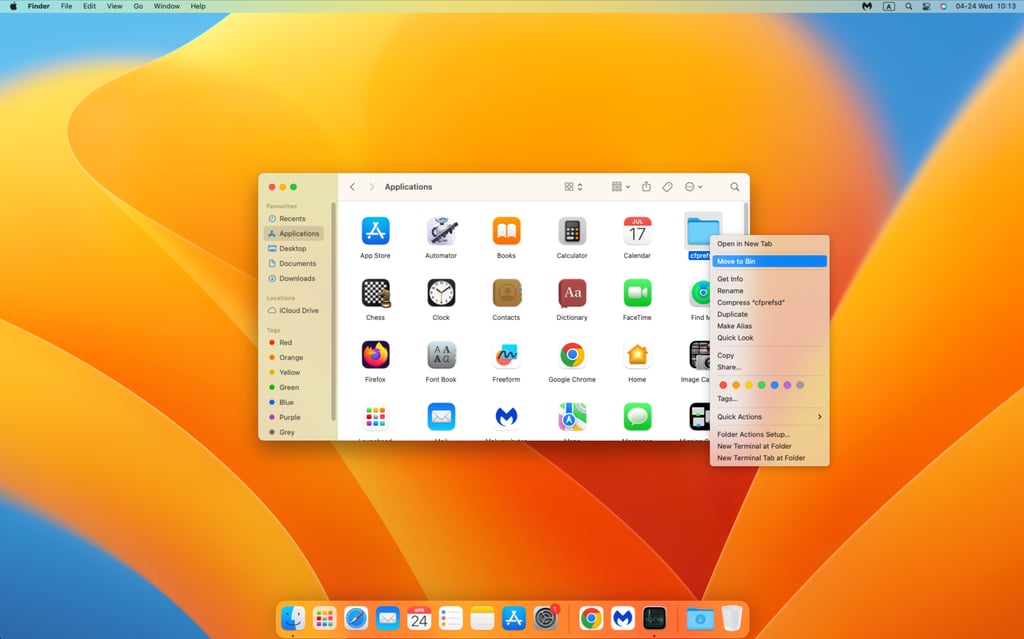Apply green tag in context menu
This screenshot has height=639, width=1024.
[x=761, y=385]
